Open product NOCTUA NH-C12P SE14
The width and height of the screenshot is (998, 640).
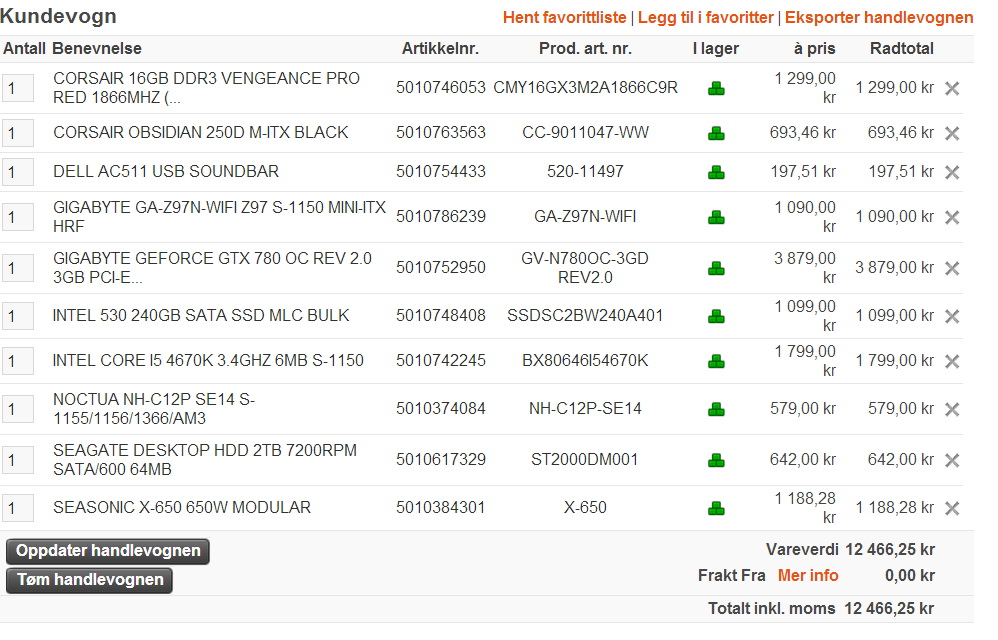click(x=153, y=409)
